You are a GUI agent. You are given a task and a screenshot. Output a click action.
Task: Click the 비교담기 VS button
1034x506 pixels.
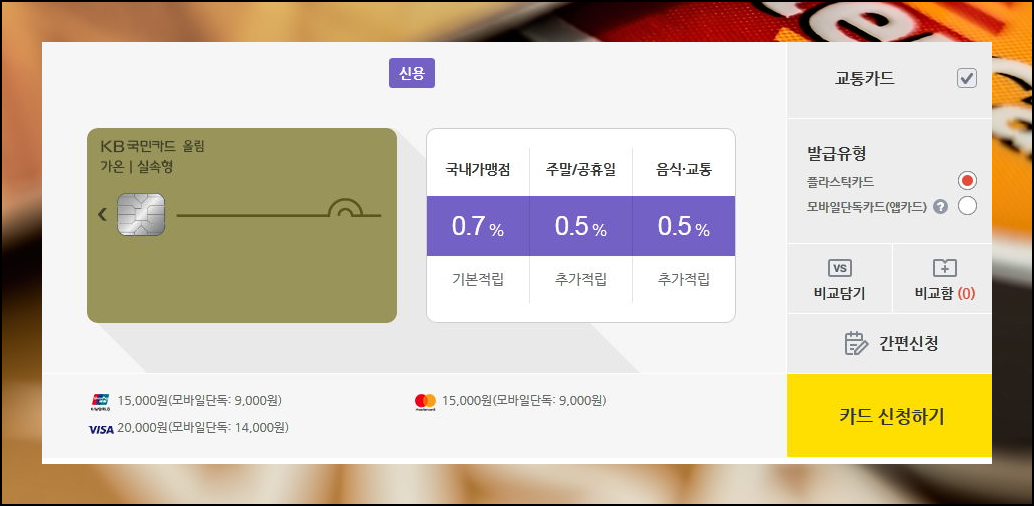point(839,278)
